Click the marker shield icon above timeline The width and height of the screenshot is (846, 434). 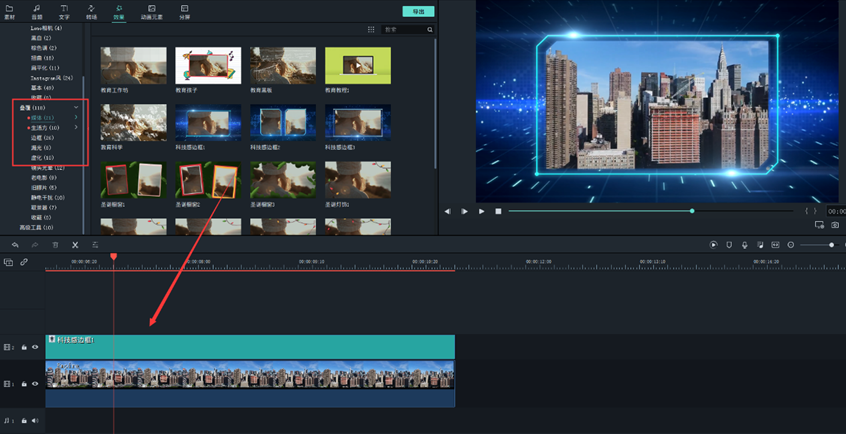729,245
